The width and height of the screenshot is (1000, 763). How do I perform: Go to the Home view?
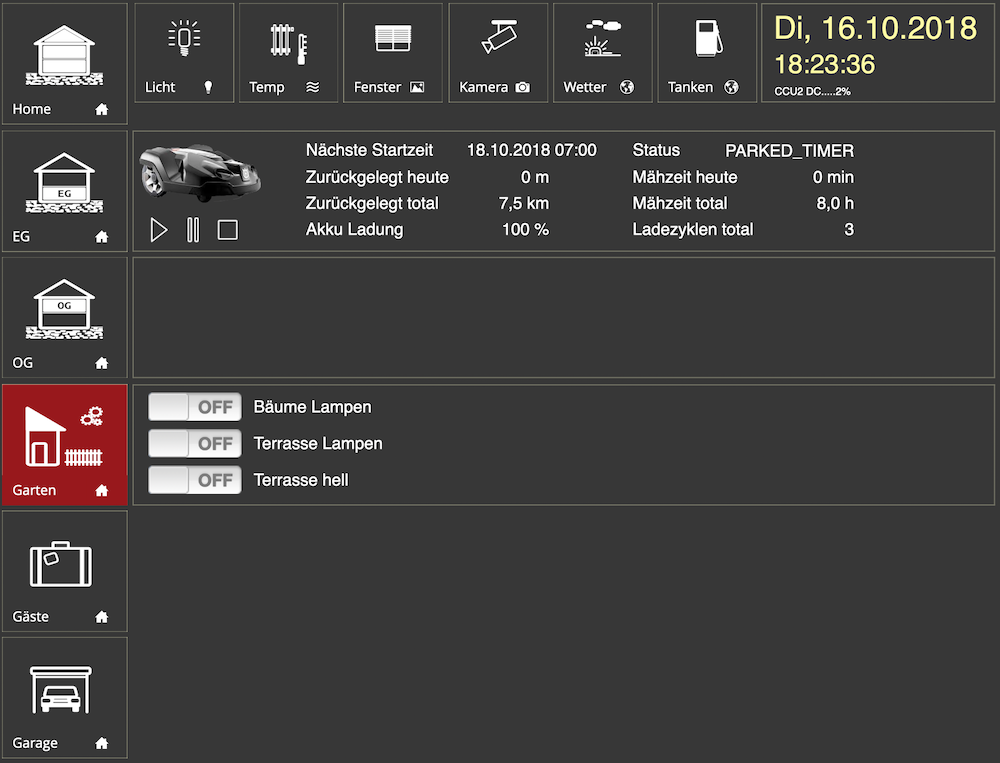tap(65, 63)
